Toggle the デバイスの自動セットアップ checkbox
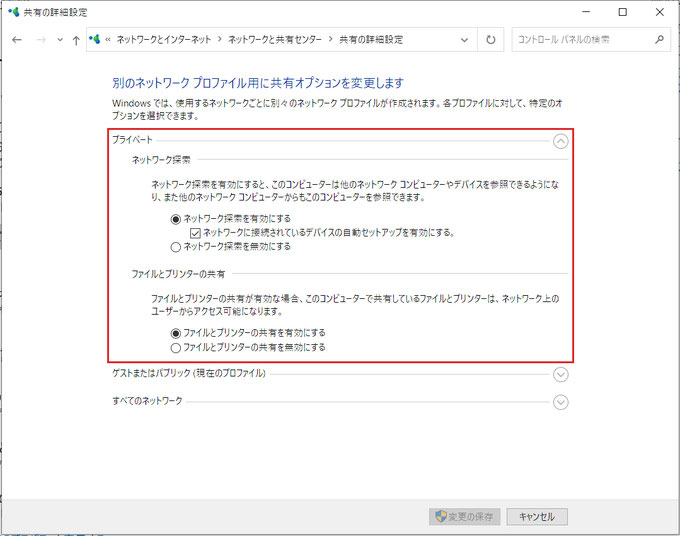680x536 pixels. point(195,233)
